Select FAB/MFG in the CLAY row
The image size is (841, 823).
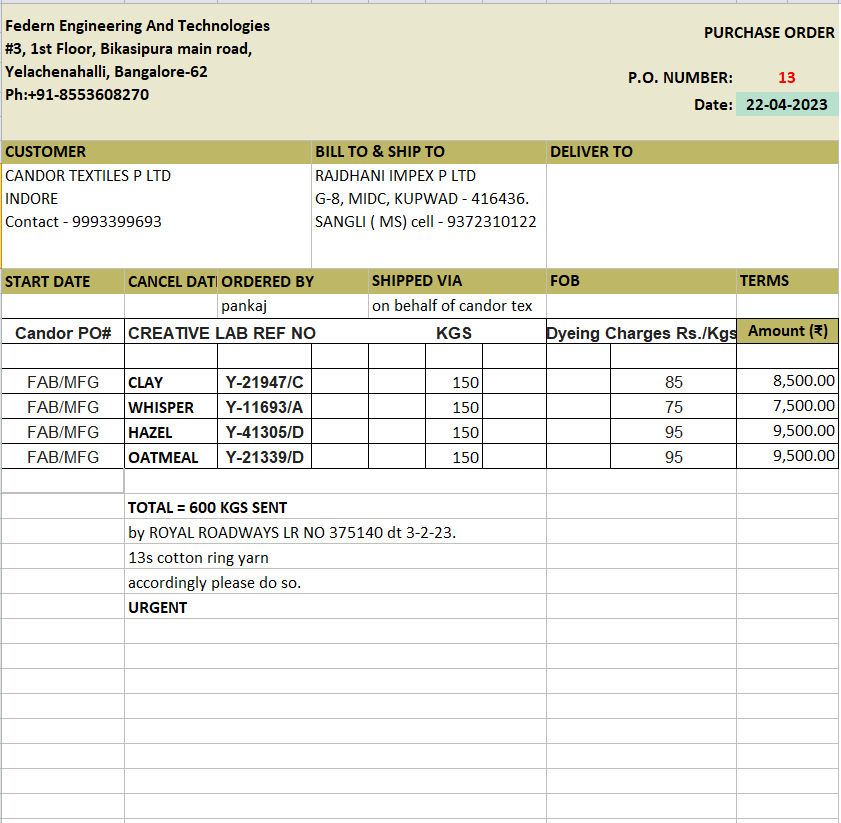(63, 382)
